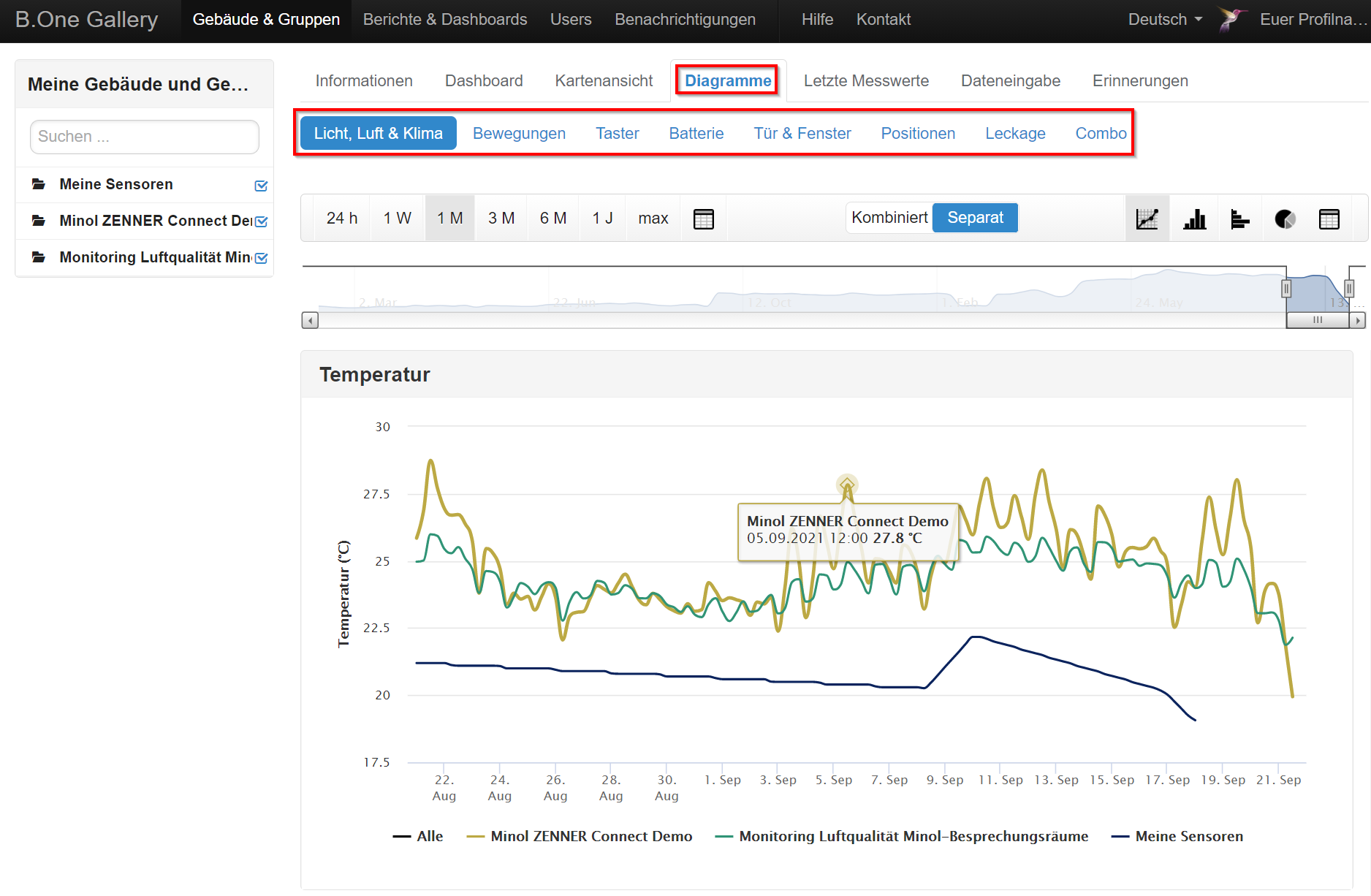Switch to the Informationen tab

click(364, 81)
